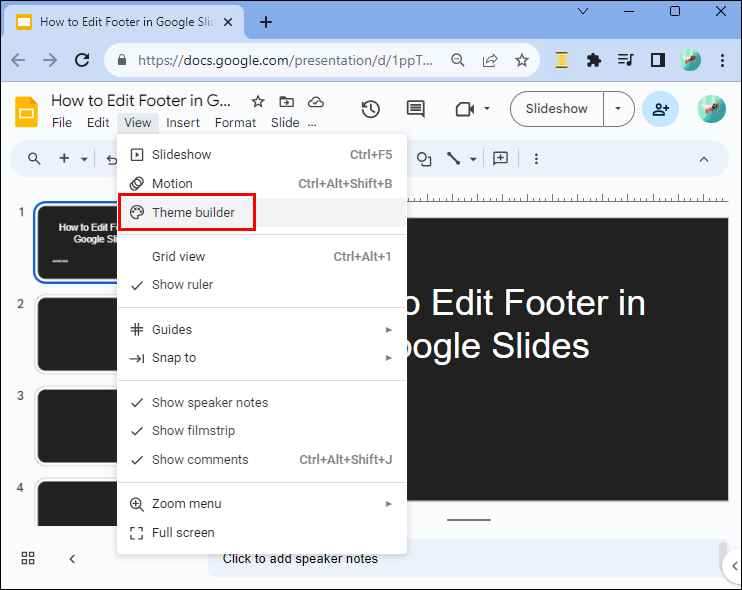Open the Slideshow dropdown arrow
This screenshot has width=742, height=590.
pos(618,109)
